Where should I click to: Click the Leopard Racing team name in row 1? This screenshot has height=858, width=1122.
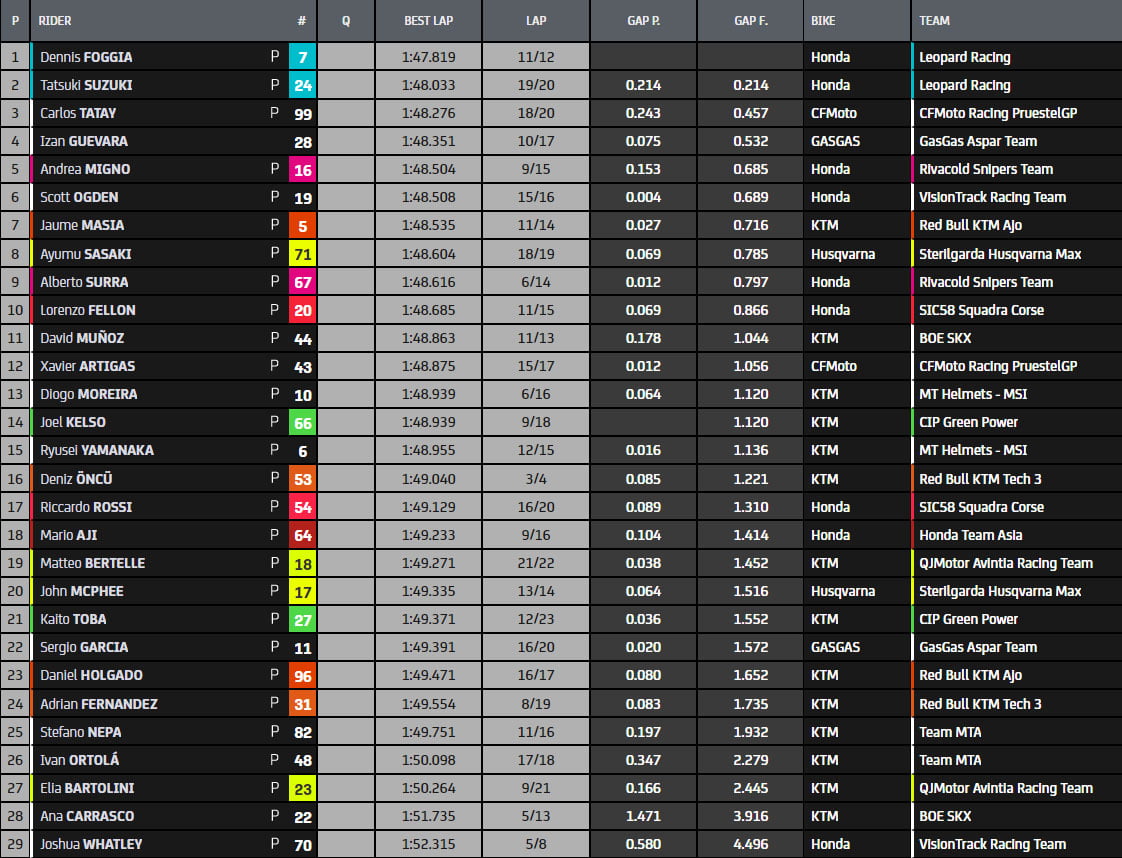tap(964, 57)
